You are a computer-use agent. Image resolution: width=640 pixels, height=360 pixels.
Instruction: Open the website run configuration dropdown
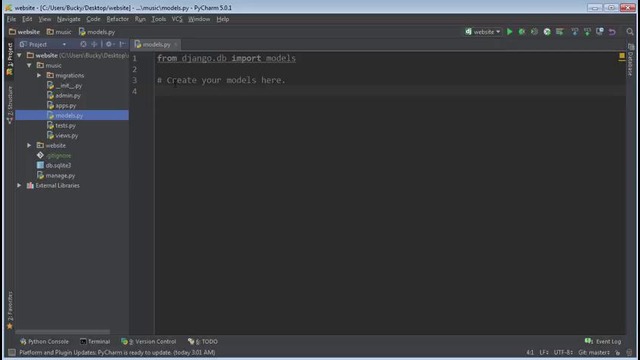pos(482,31)
